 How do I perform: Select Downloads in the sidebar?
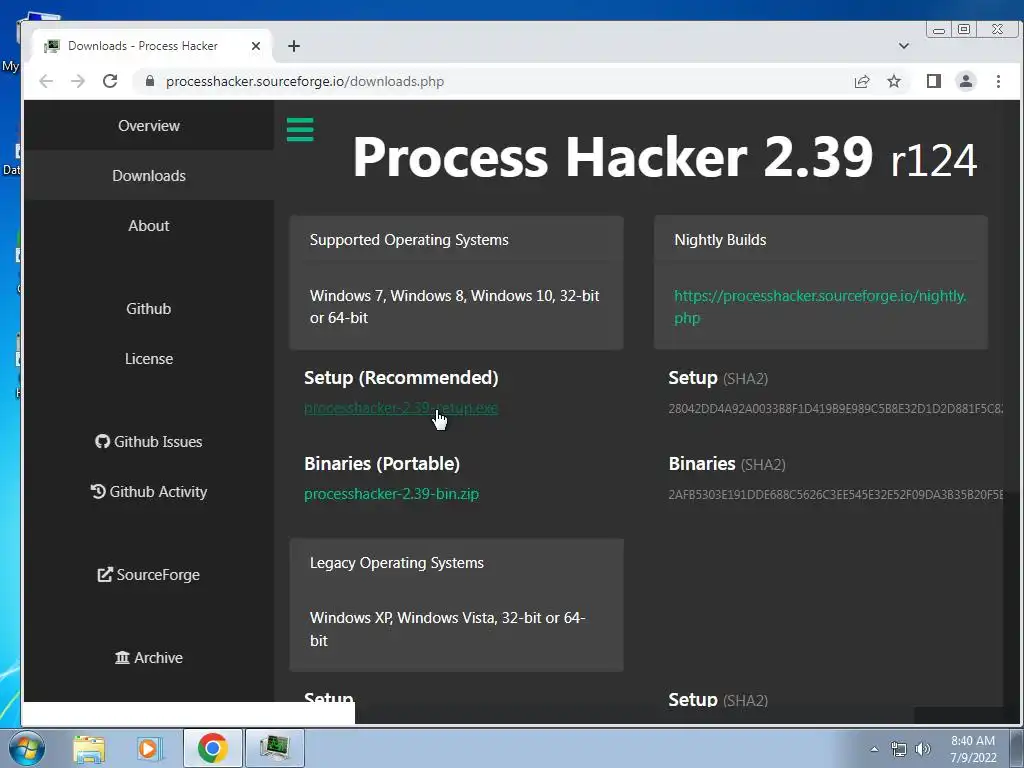click(x=149, y=176)
